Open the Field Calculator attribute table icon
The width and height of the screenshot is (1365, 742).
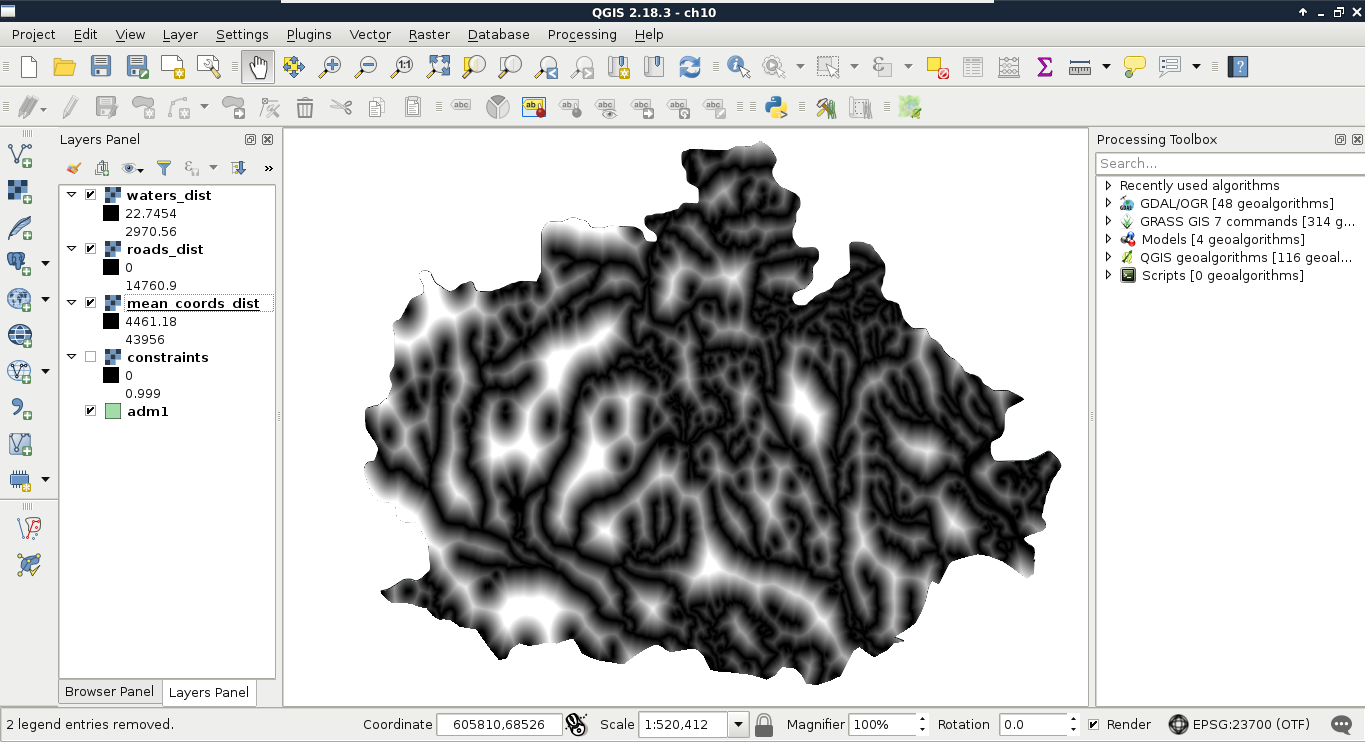click(x=1008, y=67)
